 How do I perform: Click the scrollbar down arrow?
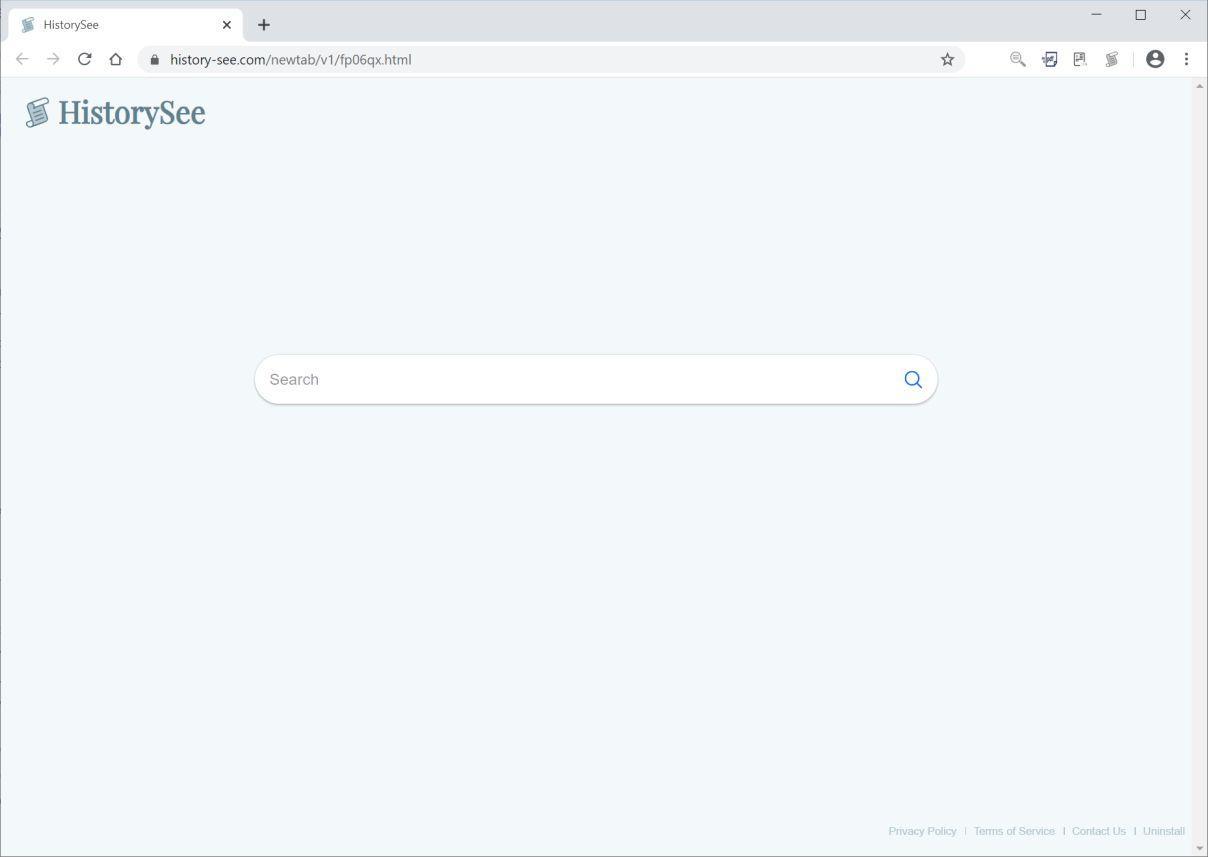tap(1200, 848)
